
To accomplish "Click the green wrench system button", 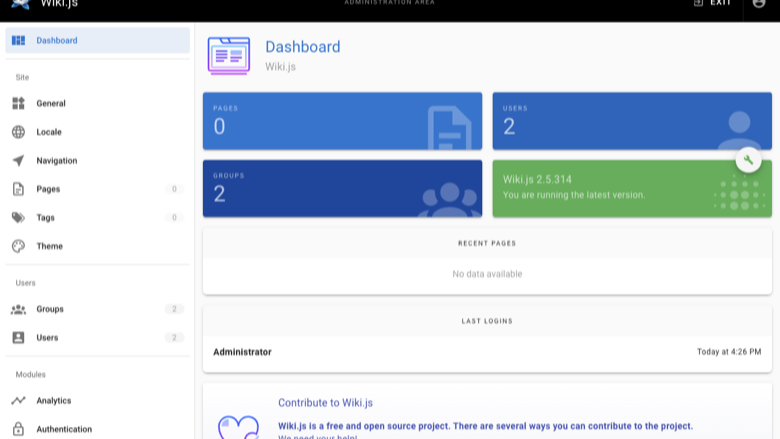I will [748, 160].
